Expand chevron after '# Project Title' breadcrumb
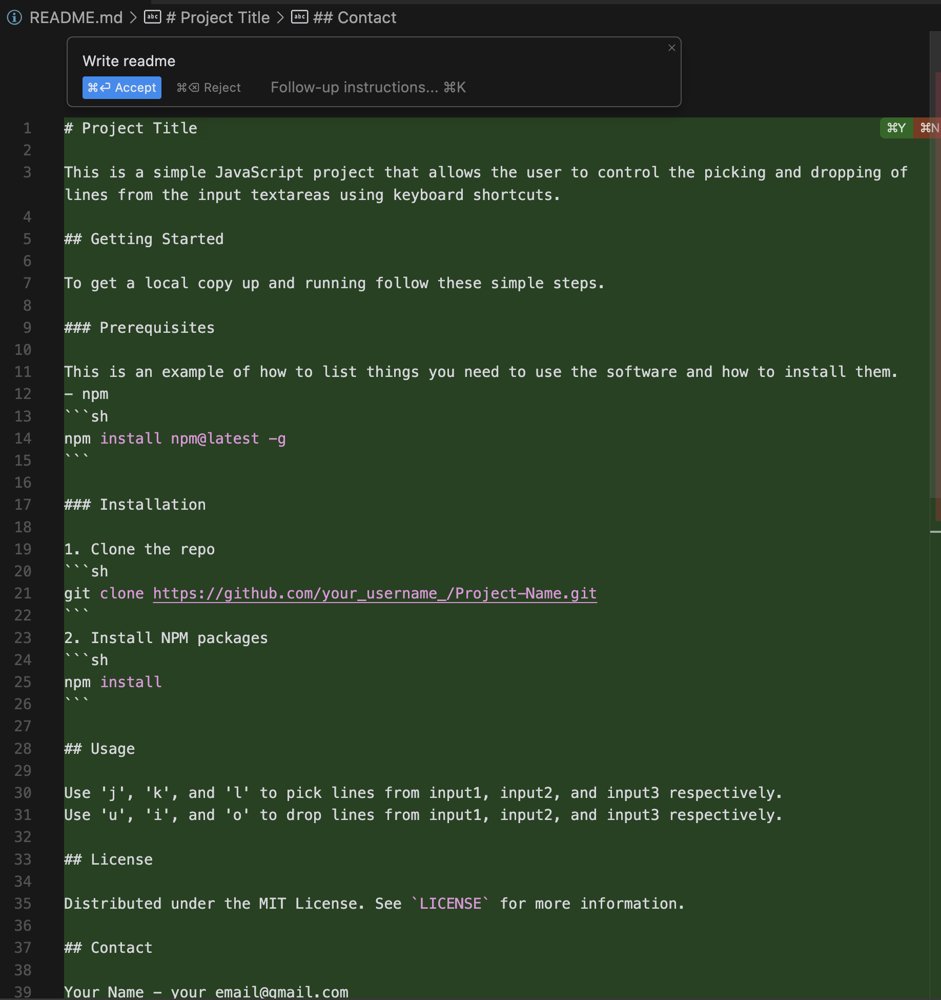The height and width of the screenshot is (1000, 941). [280, 17]
